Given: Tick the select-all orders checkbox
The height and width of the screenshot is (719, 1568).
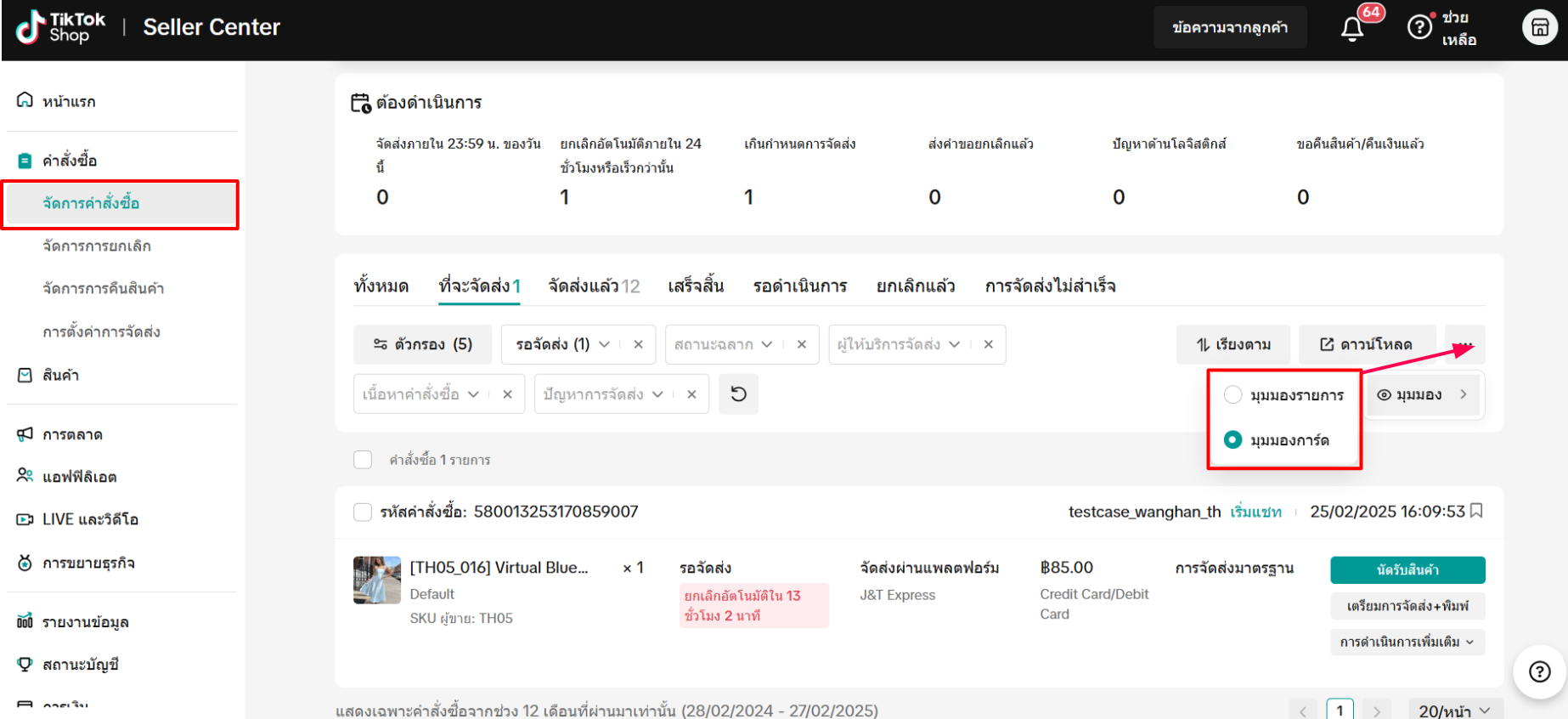Looking at the screenshot, I should pos(363,460).
